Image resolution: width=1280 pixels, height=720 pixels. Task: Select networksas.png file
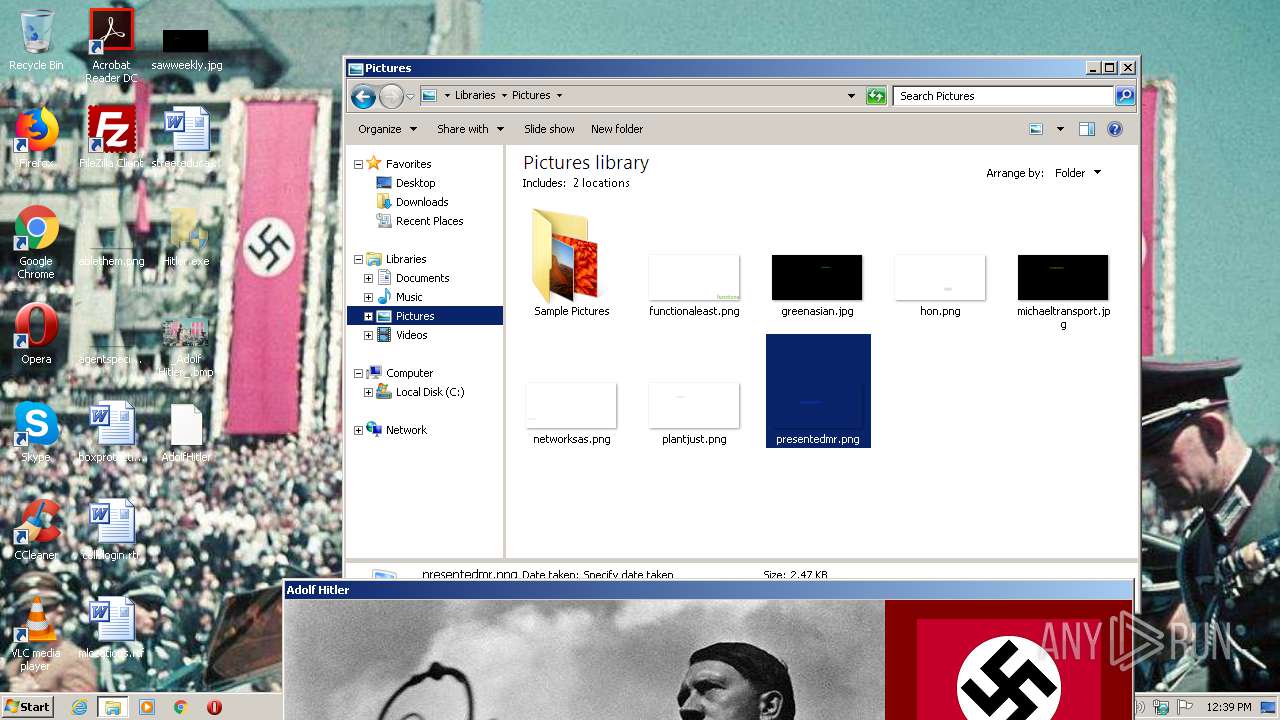click(571, 413)
